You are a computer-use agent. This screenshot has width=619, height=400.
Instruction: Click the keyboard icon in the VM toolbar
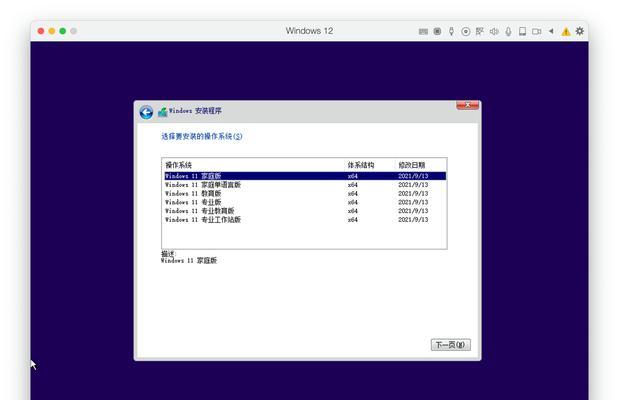pyautogui.click(x=423, y=31)
